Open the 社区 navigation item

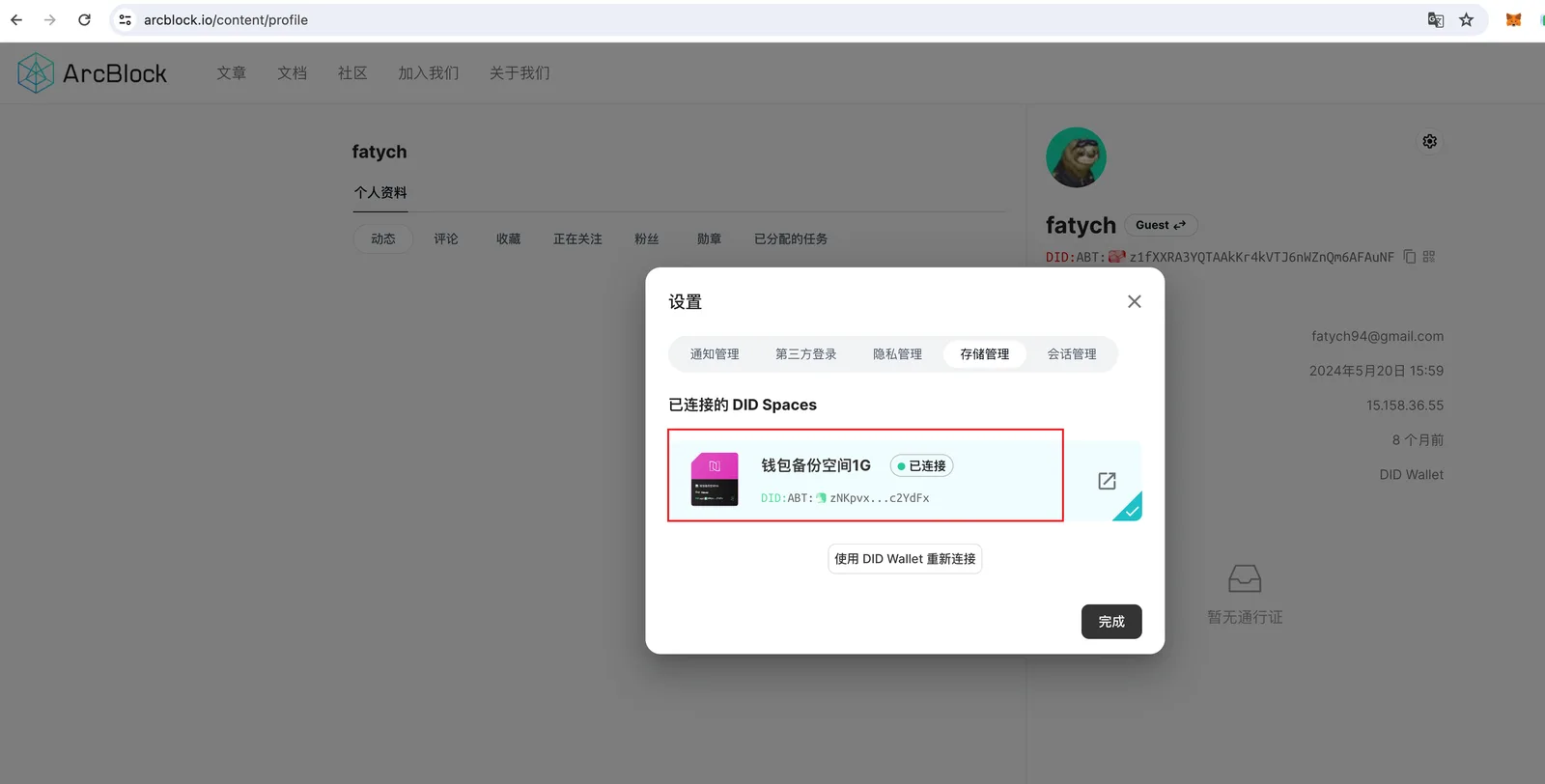click(353, 73)
